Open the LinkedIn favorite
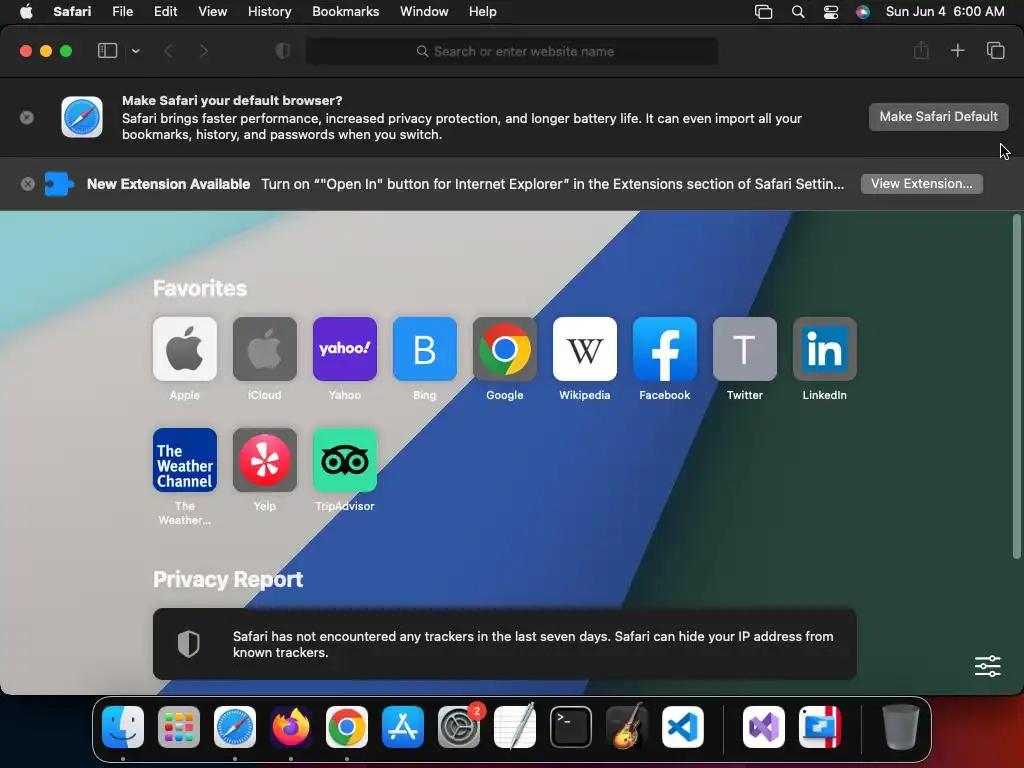 pyautogui.click(x=825, y=349)
